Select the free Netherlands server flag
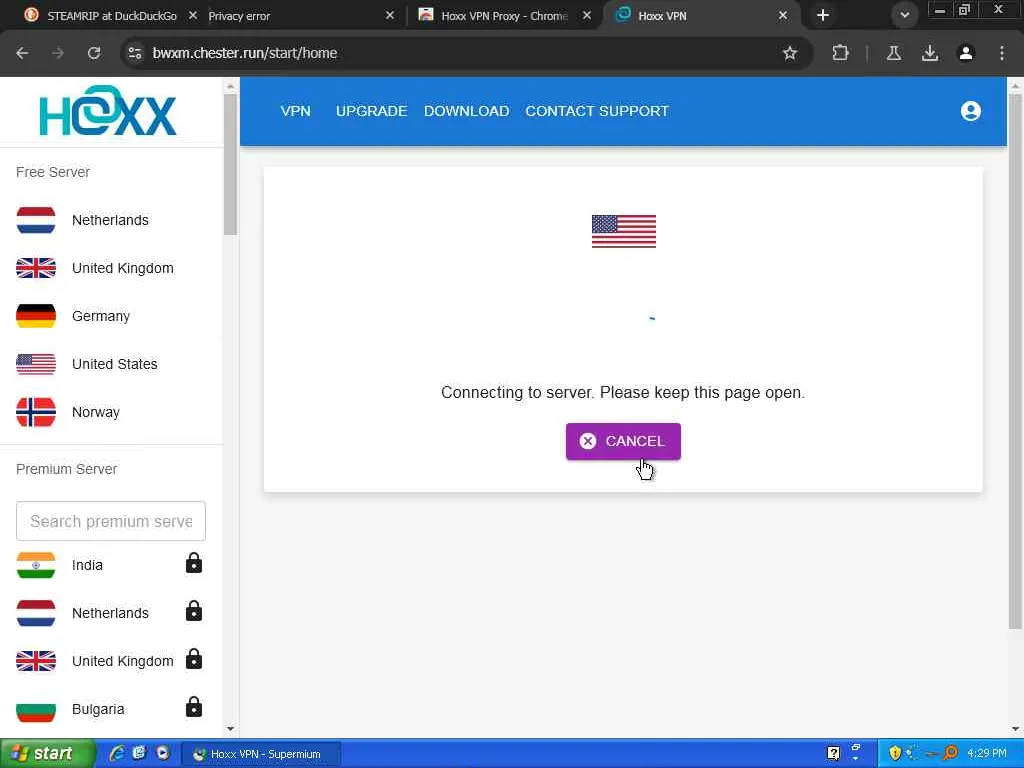 point(36,220)
